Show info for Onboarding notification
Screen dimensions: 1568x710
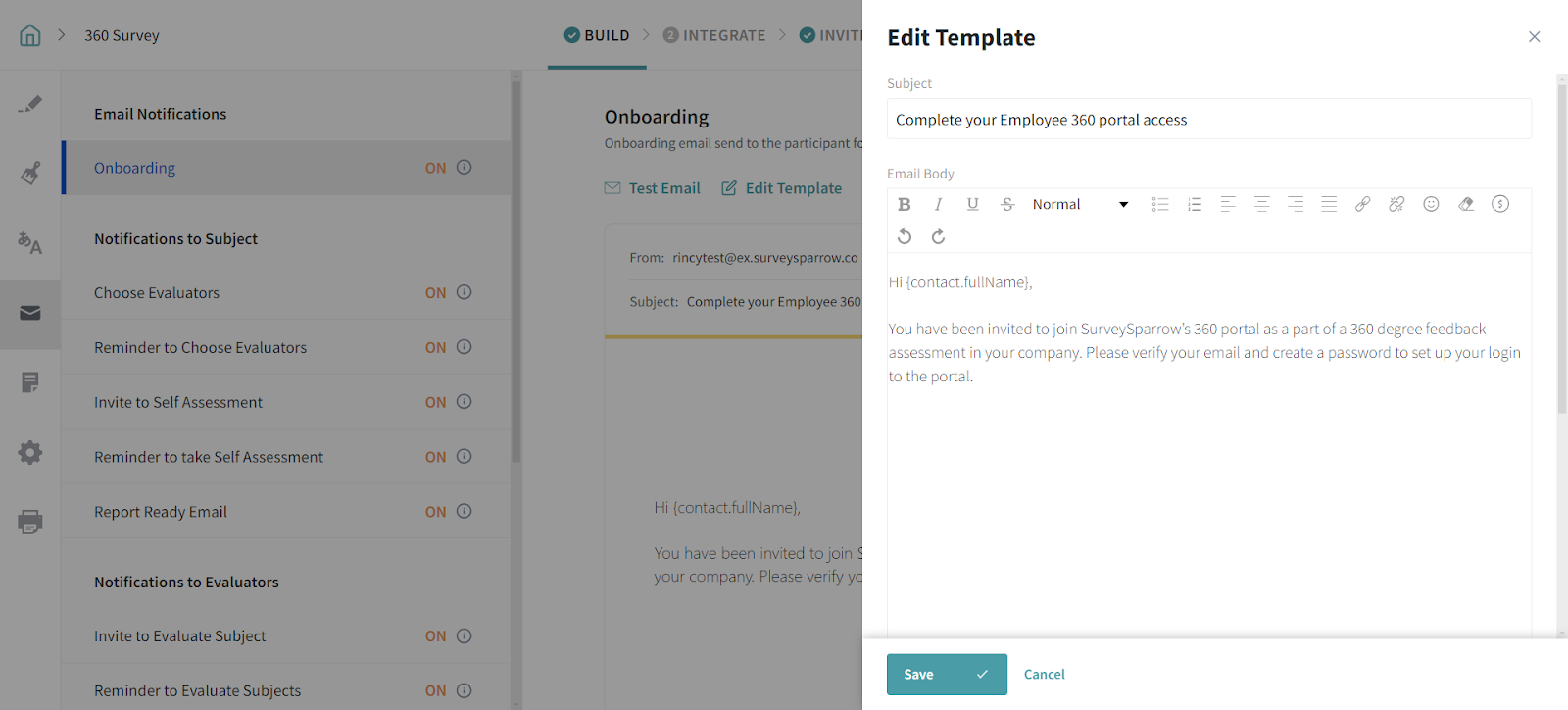465,168
